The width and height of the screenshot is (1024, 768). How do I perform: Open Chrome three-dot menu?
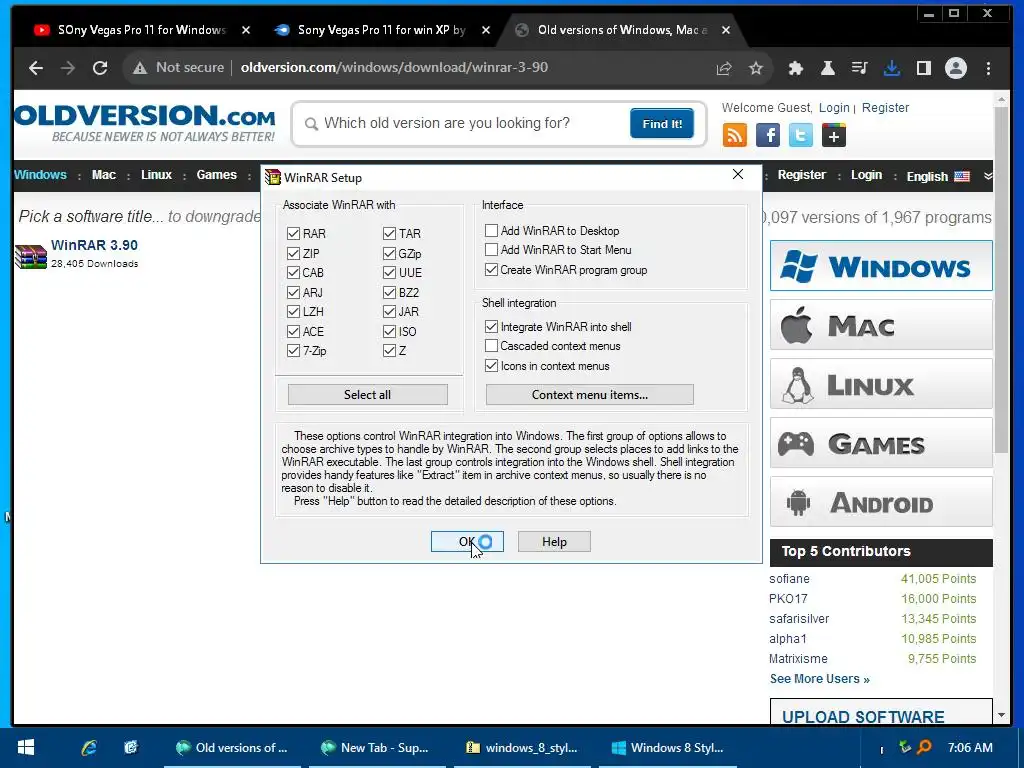[988, 68]
